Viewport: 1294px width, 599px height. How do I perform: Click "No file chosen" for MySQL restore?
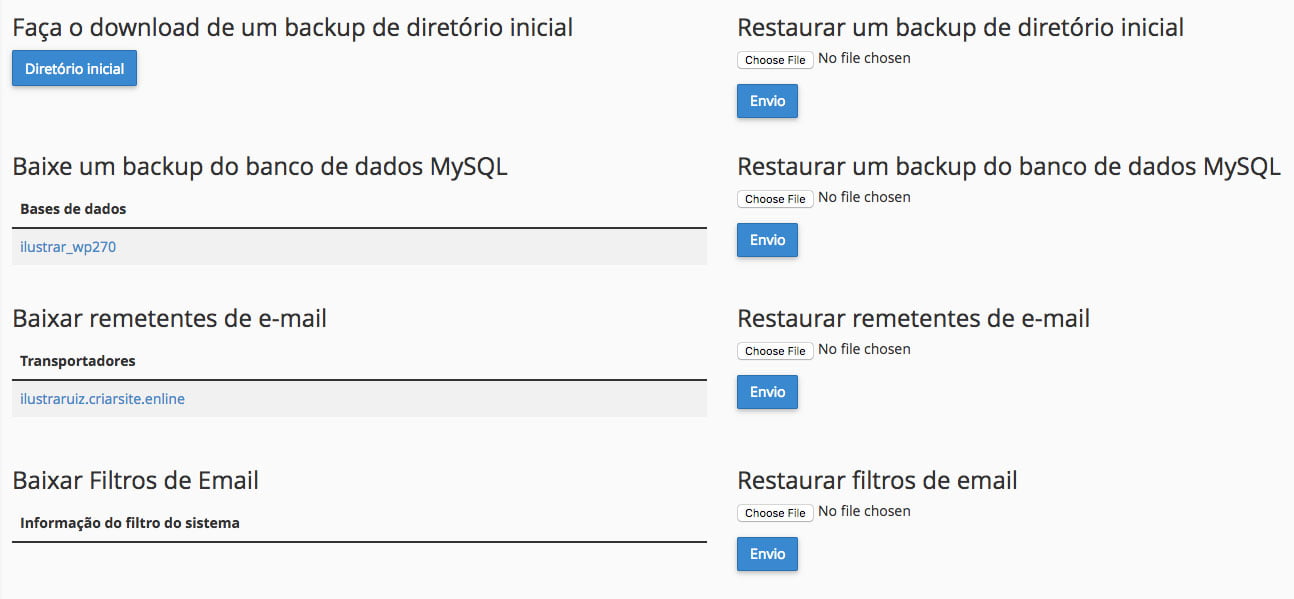tap(864, 197)
